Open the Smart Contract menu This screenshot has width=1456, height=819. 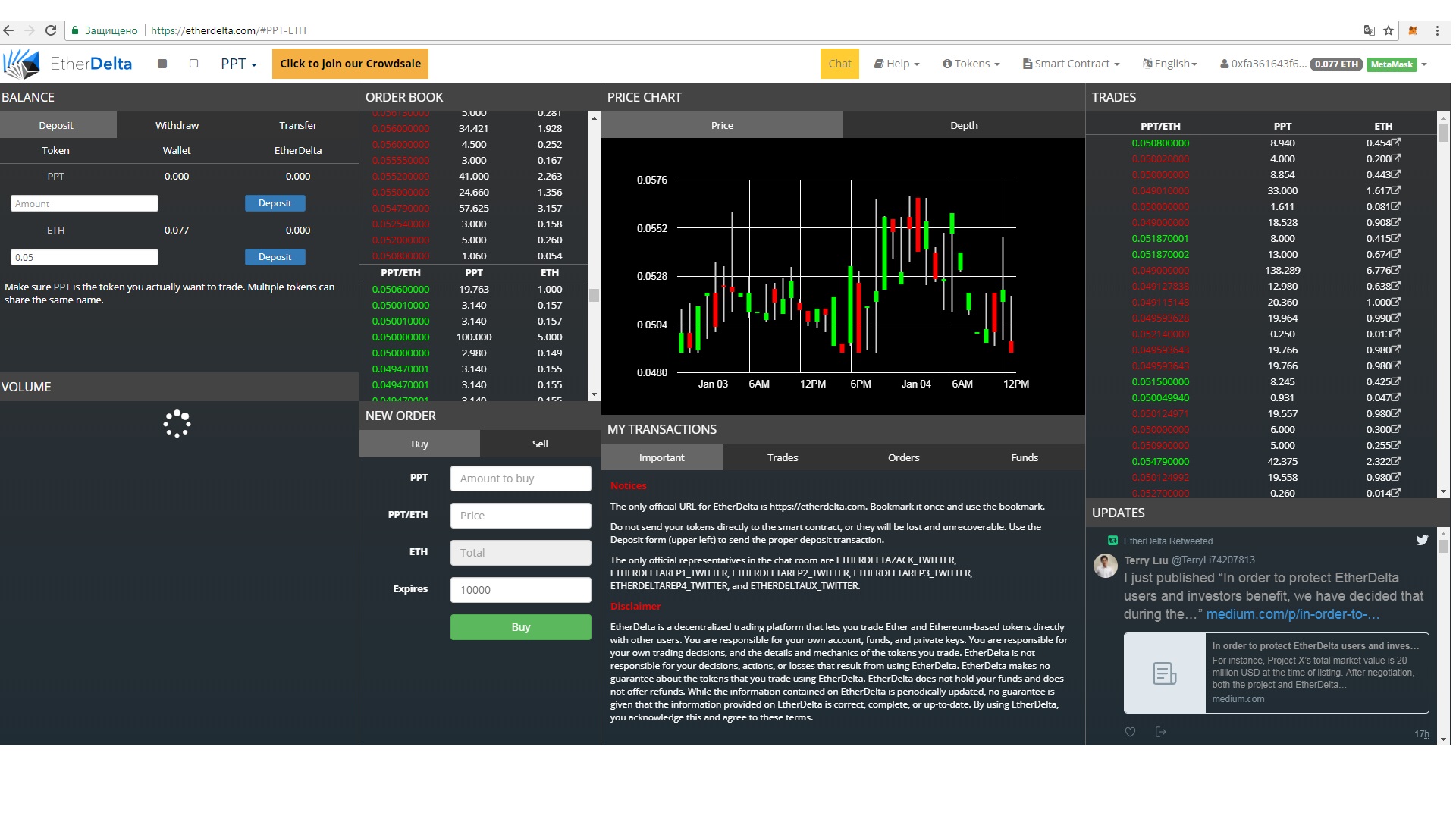pos(1071,64)
